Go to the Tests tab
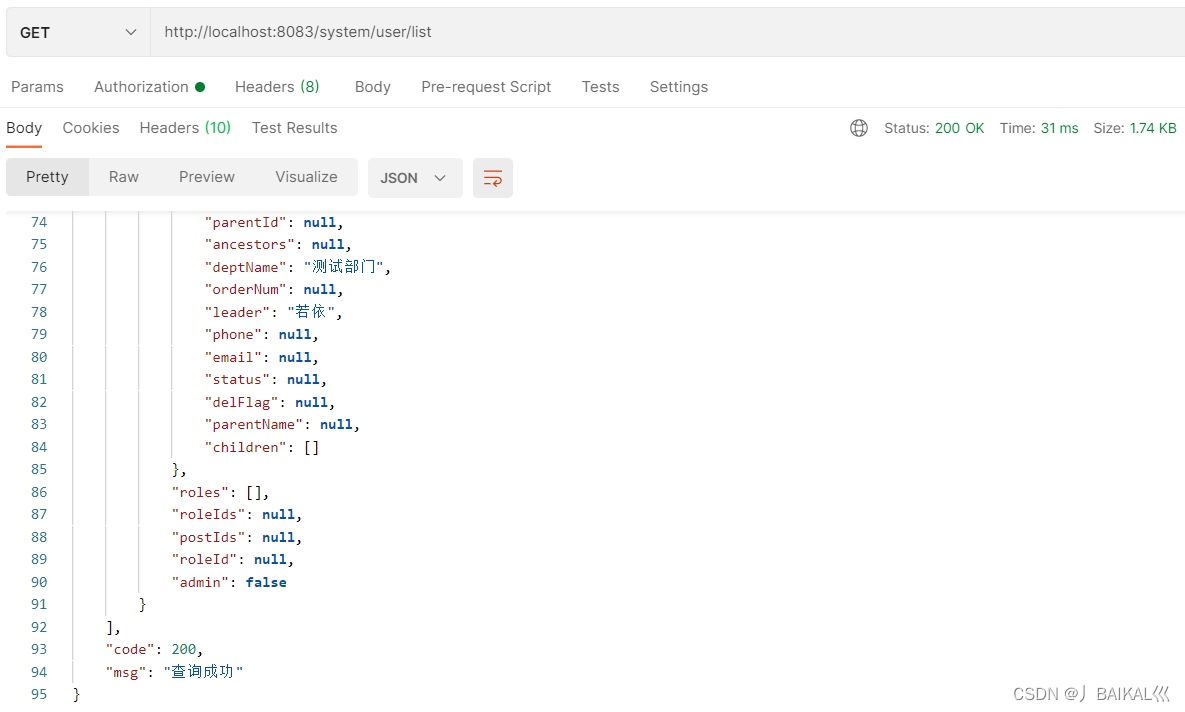The height and width of the screenshot is (712, 1185). click(600, 87)
